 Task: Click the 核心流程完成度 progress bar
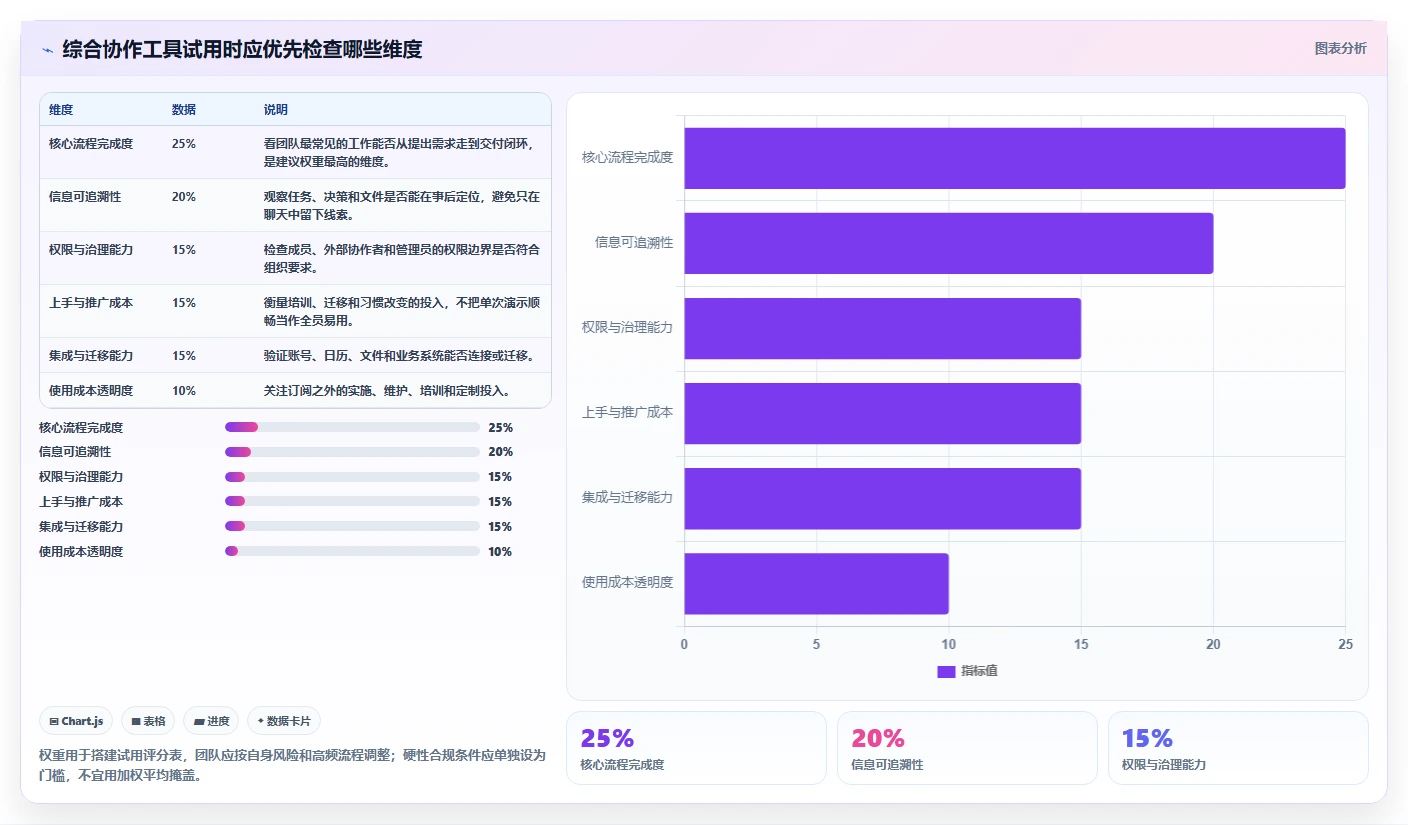(352, 427)
